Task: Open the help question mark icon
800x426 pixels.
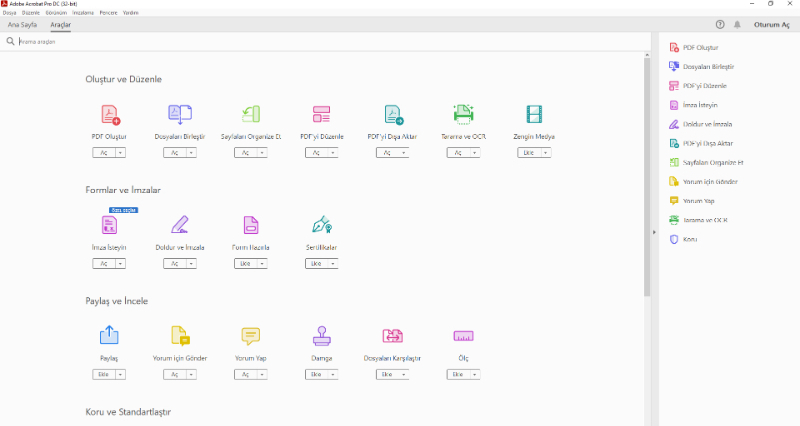Action: (x=720, y=24)
